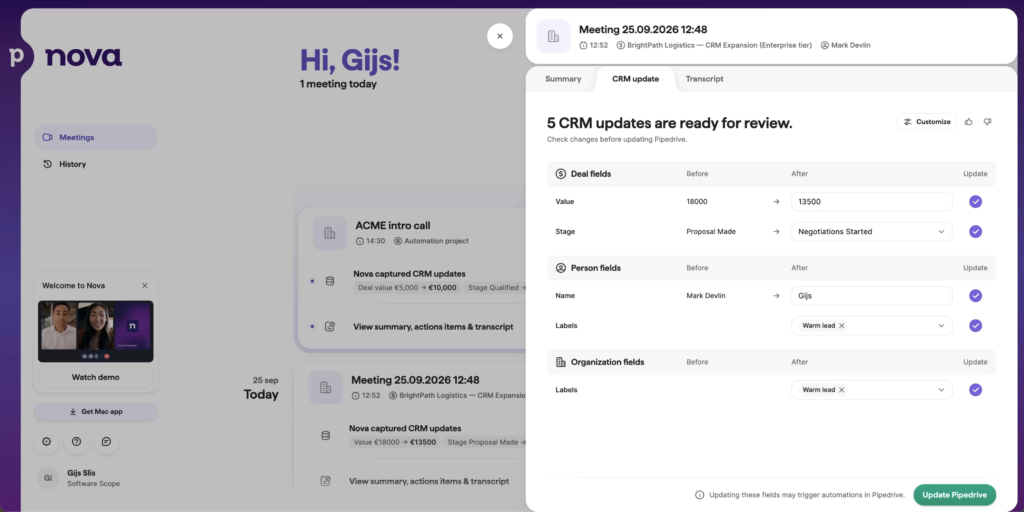Image resolution: width=1024 pixels, height=512 pixels.
Task: Click the Customize button
Action: pos(927,121)
